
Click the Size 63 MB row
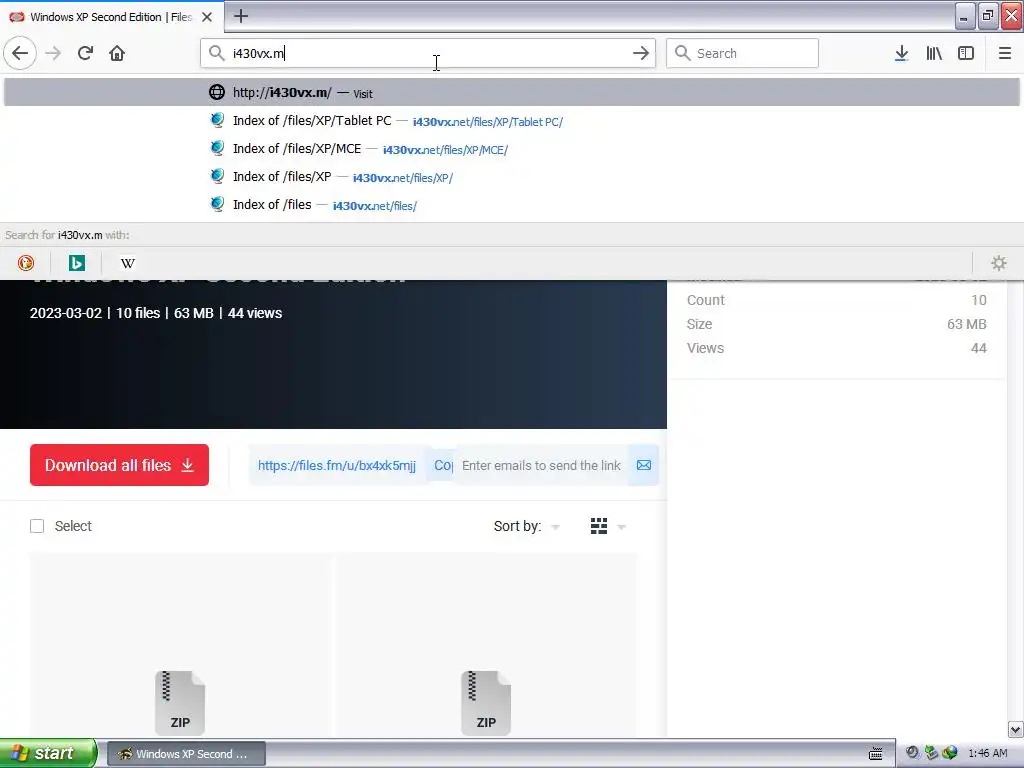coord(837,324)
